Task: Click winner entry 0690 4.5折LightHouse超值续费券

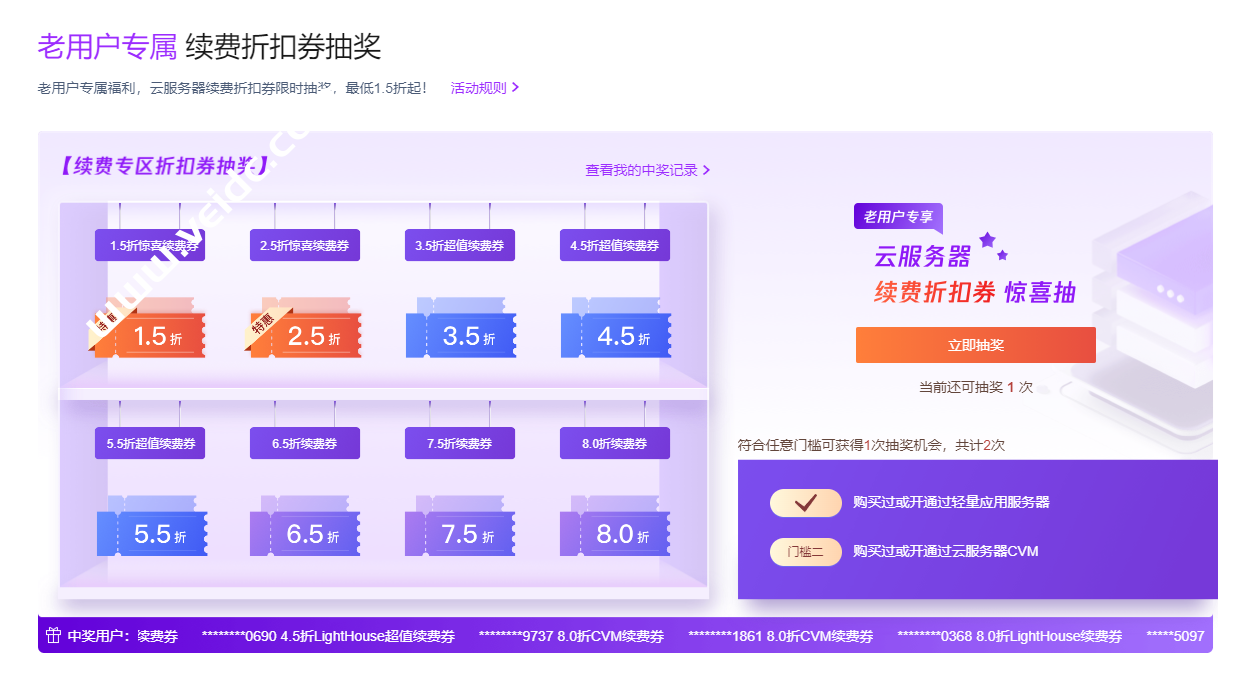Action: [x=328, y=636]
